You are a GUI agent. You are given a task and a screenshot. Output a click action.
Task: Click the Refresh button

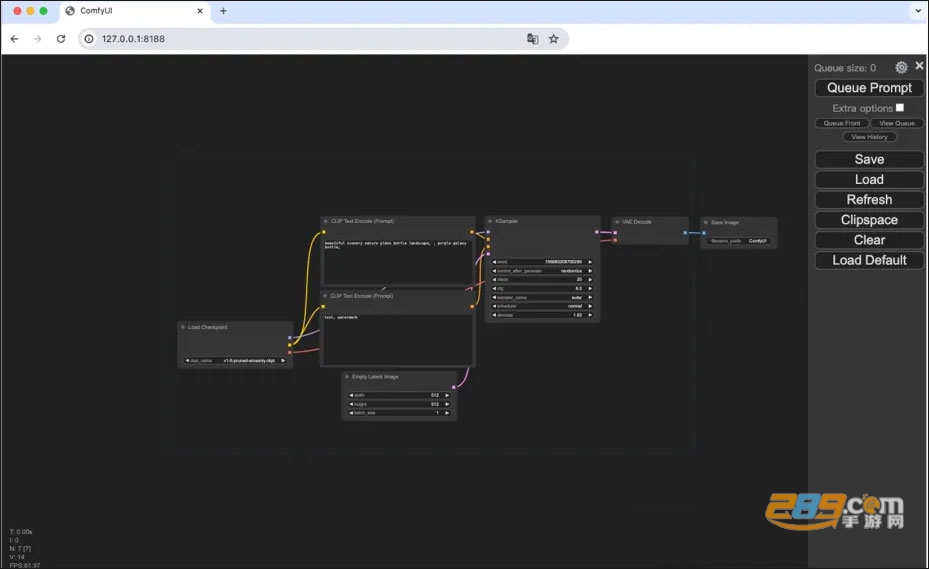click(869, 200)
